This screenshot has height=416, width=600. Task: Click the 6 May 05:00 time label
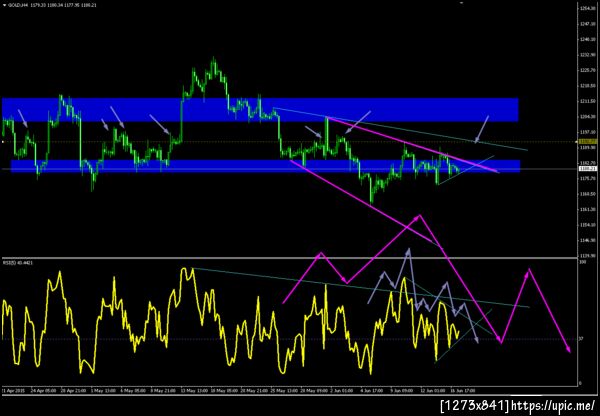131,391
